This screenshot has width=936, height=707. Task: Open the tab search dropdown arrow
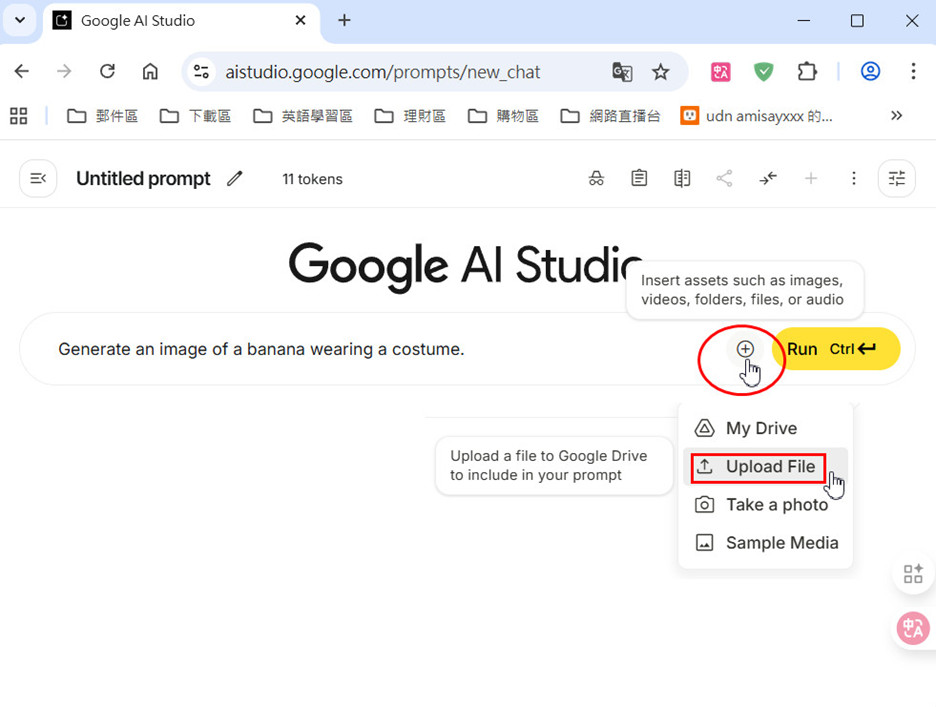[x=20, y=20]
